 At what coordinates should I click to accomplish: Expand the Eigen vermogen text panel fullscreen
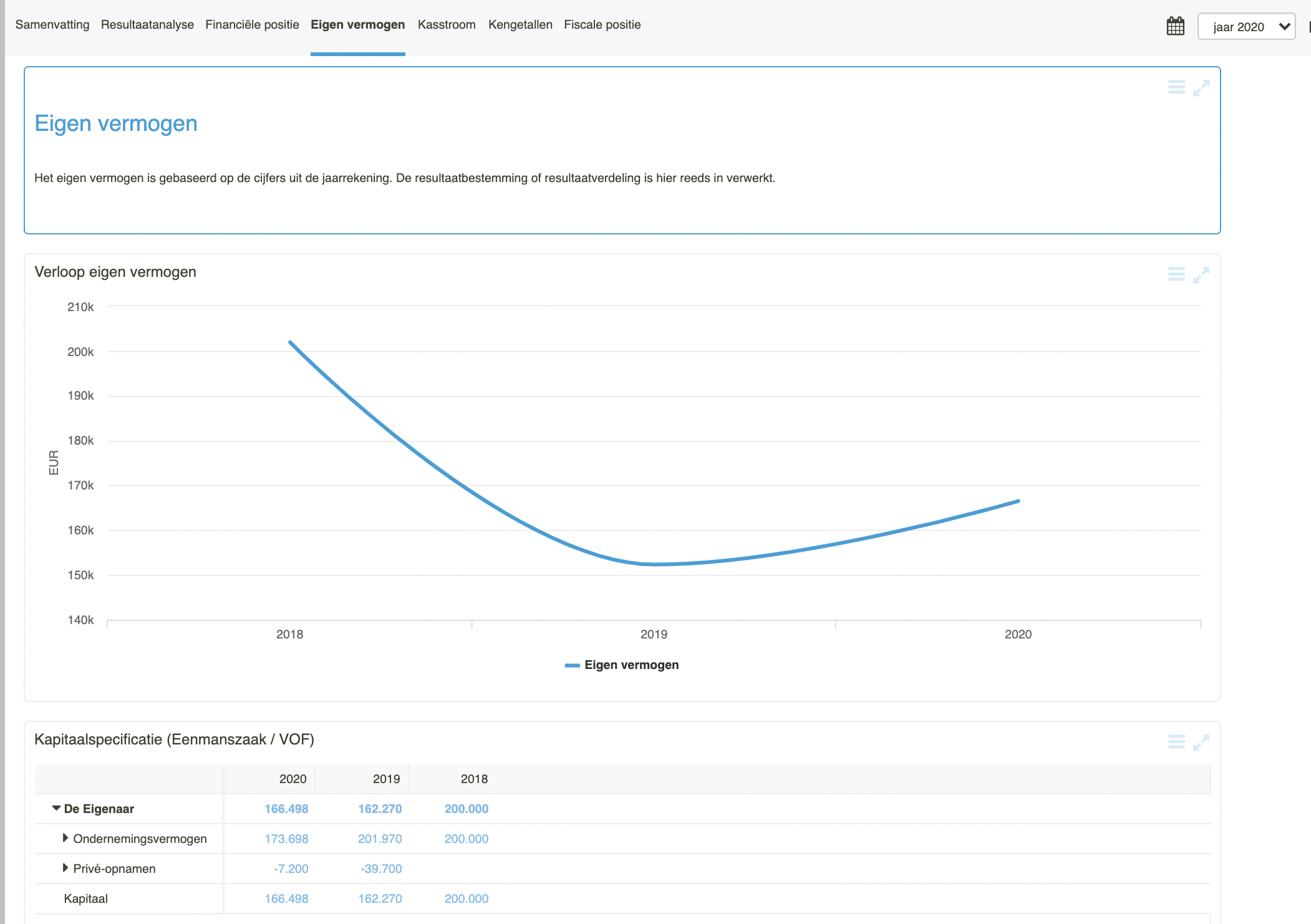1201,88
